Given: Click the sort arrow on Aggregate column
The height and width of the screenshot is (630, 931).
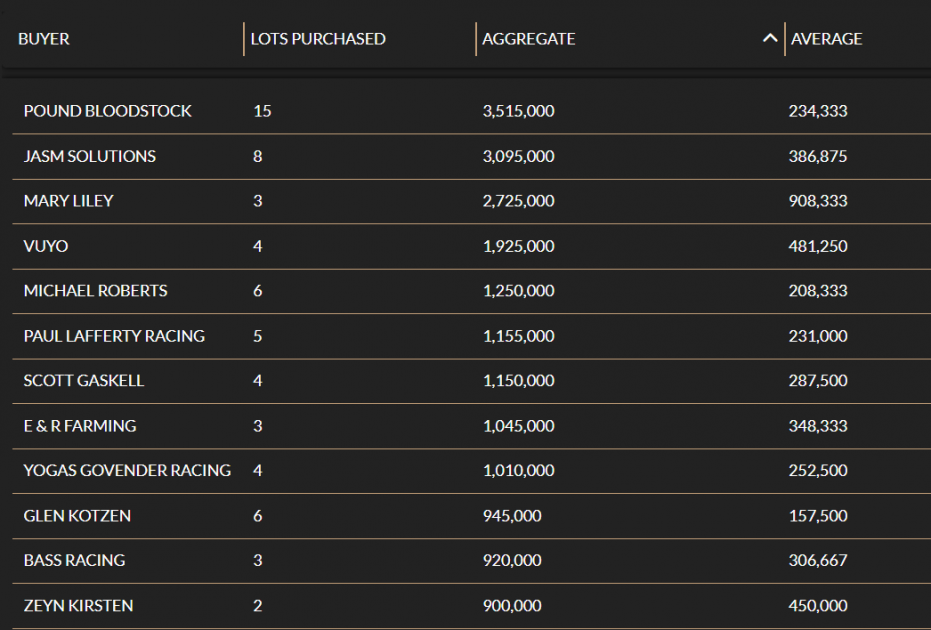Looking at the screenshot, I should click(x=769, y=39).
